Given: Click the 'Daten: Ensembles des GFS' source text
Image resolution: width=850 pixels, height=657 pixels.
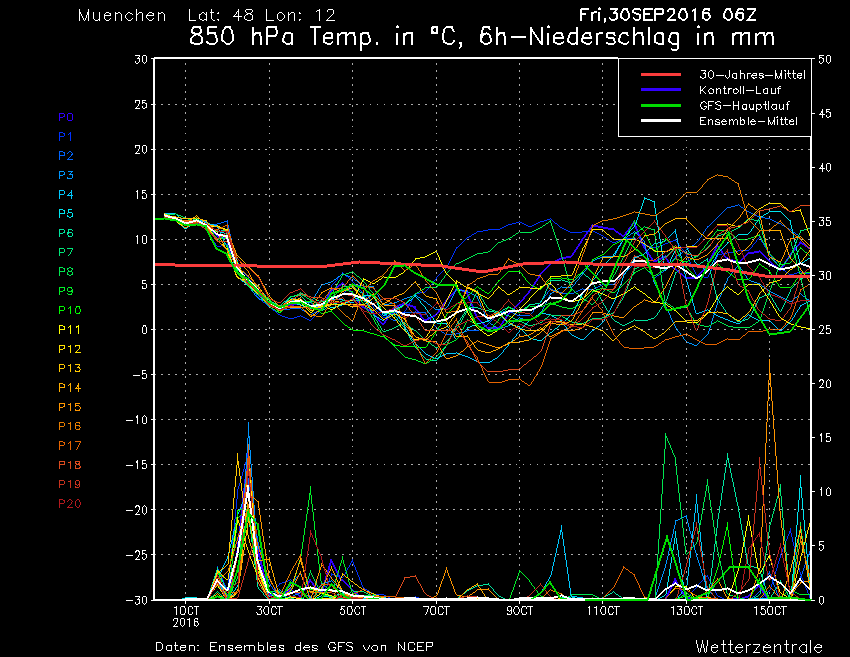Looking at the screenshot, I should point(295,646).
